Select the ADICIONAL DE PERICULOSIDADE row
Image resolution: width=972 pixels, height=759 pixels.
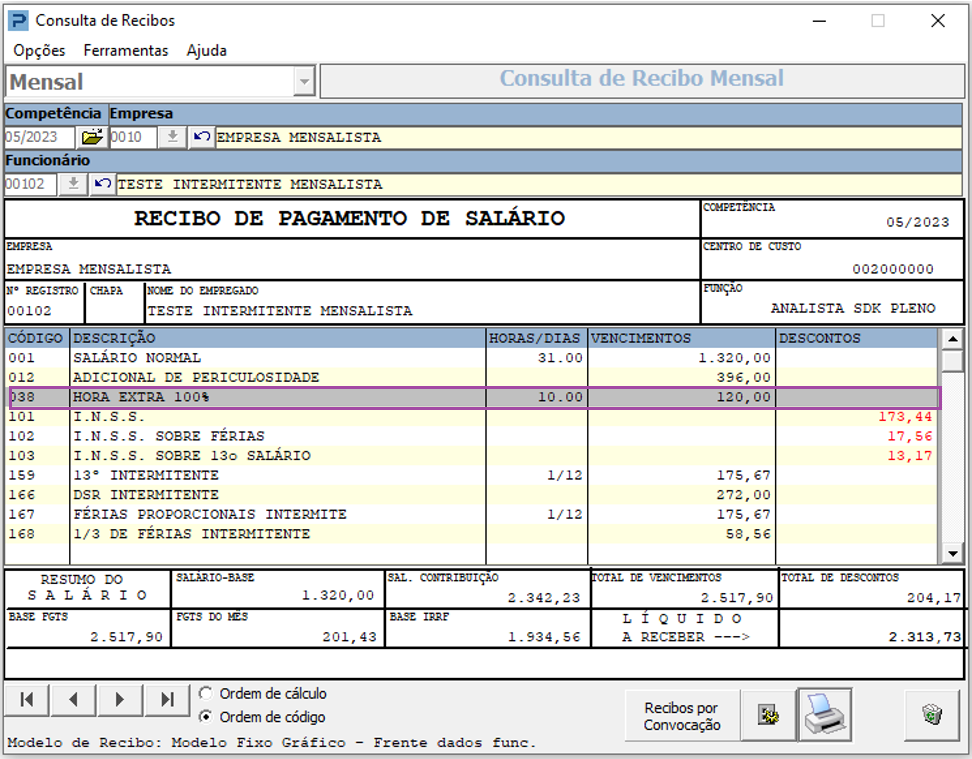tap(471, 377)
